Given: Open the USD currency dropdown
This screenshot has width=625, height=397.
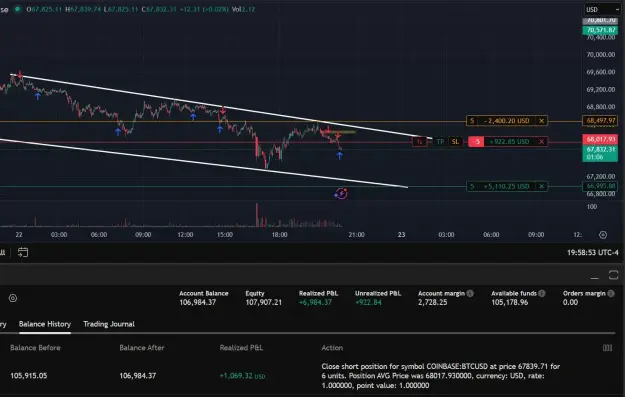Looking at the screenshot, I should [x=601, y=9].
